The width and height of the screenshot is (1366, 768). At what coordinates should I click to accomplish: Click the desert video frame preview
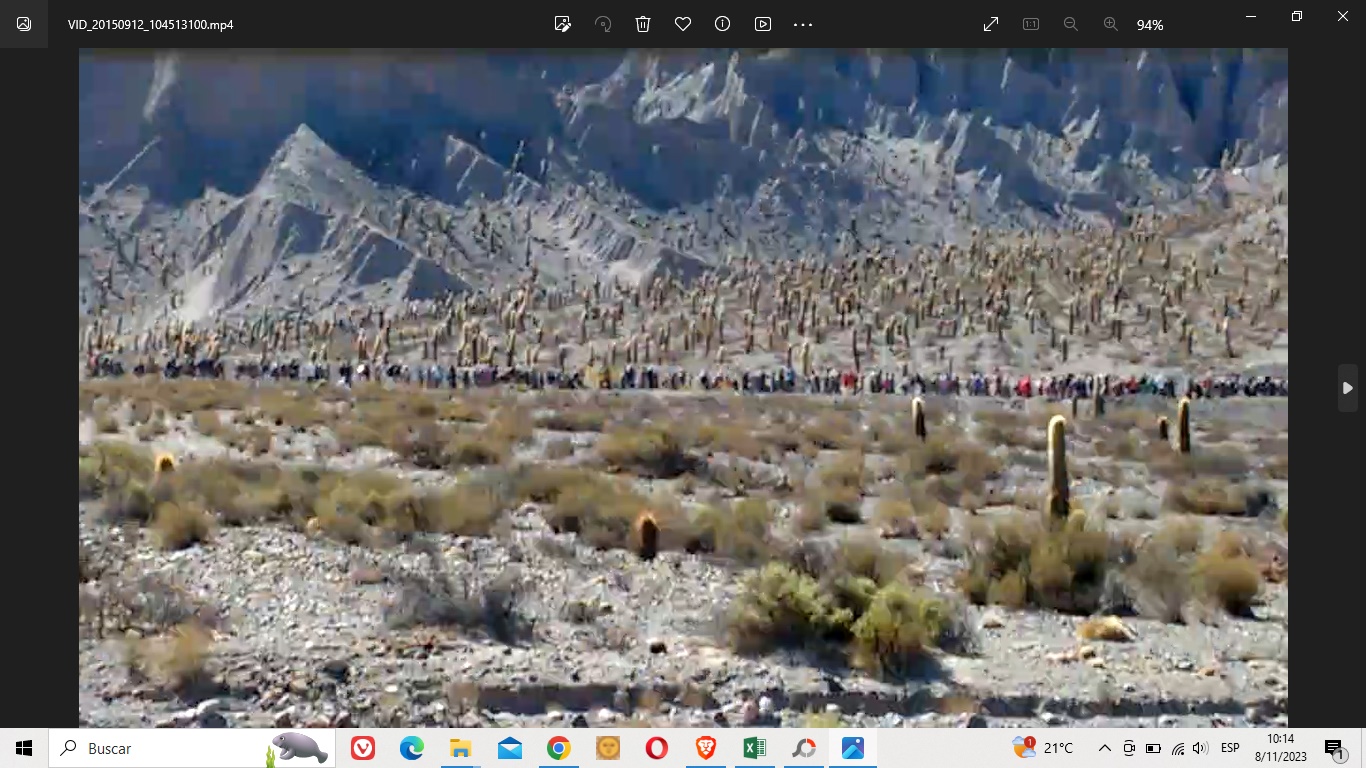(683, 388)
